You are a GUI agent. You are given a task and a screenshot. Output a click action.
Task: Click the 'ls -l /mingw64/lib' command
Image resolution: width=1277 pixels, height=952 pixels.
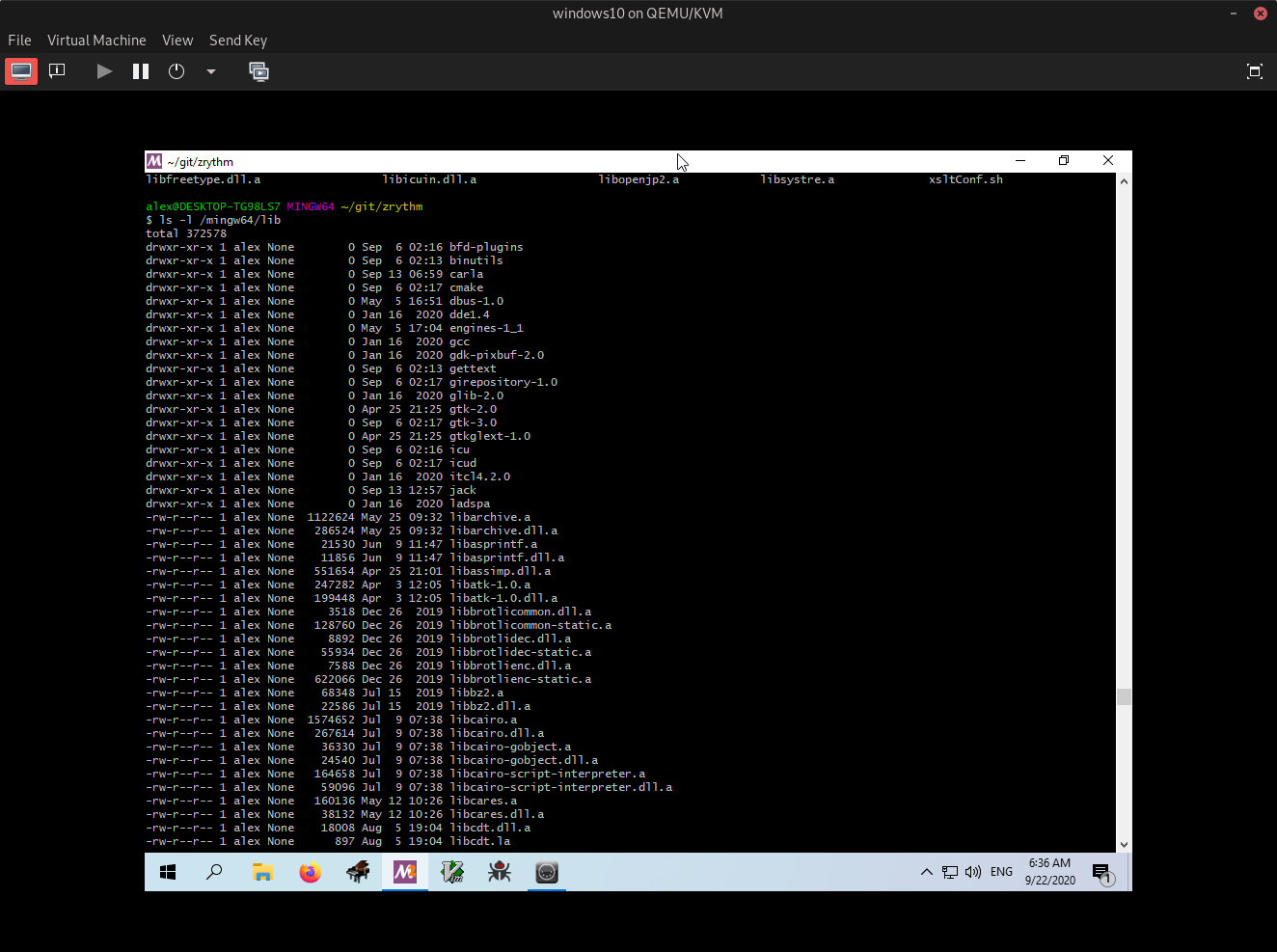click(x=220, y=220)
